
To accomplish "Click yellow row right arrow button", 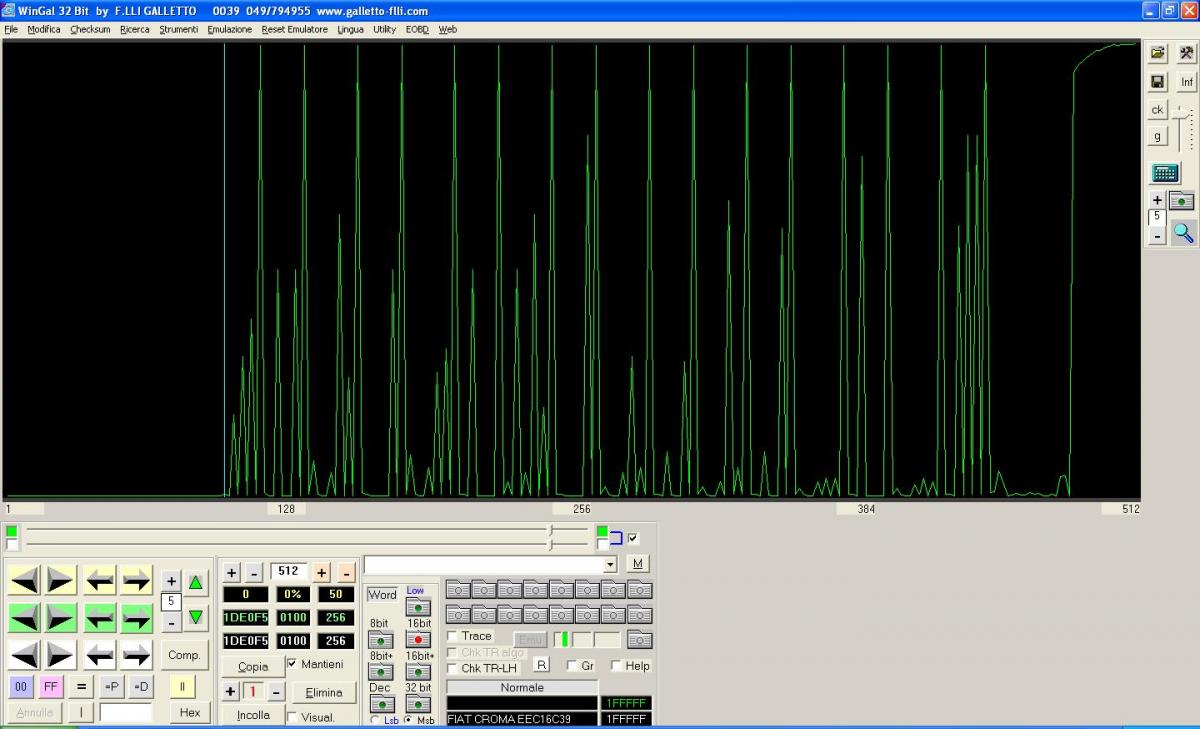I will click(136, 580).
